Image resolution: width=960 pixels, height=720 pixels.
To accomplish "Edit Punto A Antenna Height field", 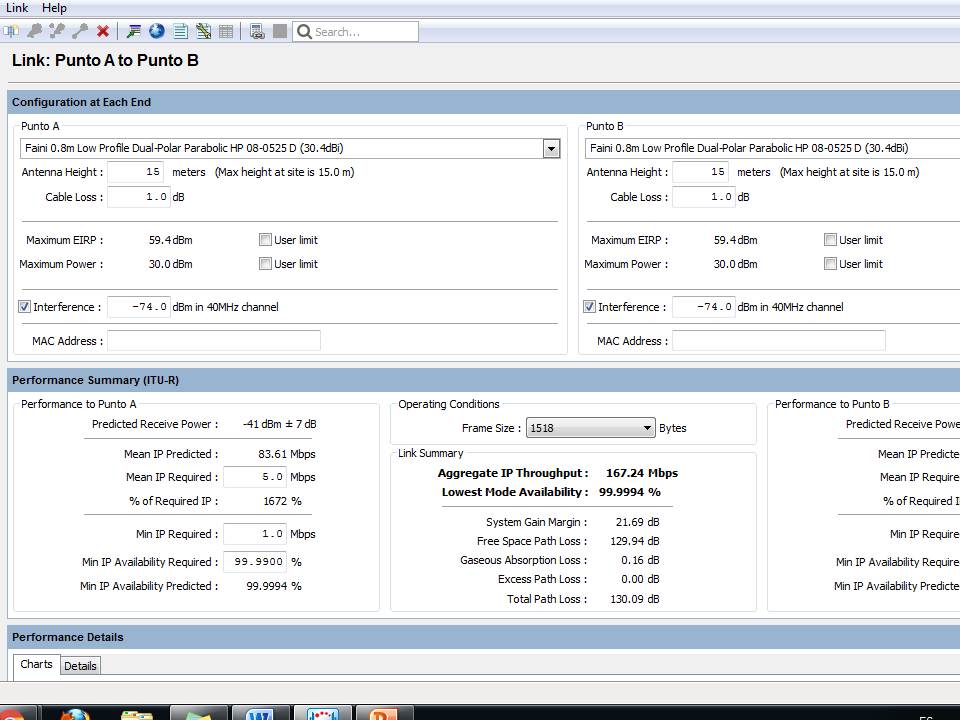I will [x=136, y=172].
